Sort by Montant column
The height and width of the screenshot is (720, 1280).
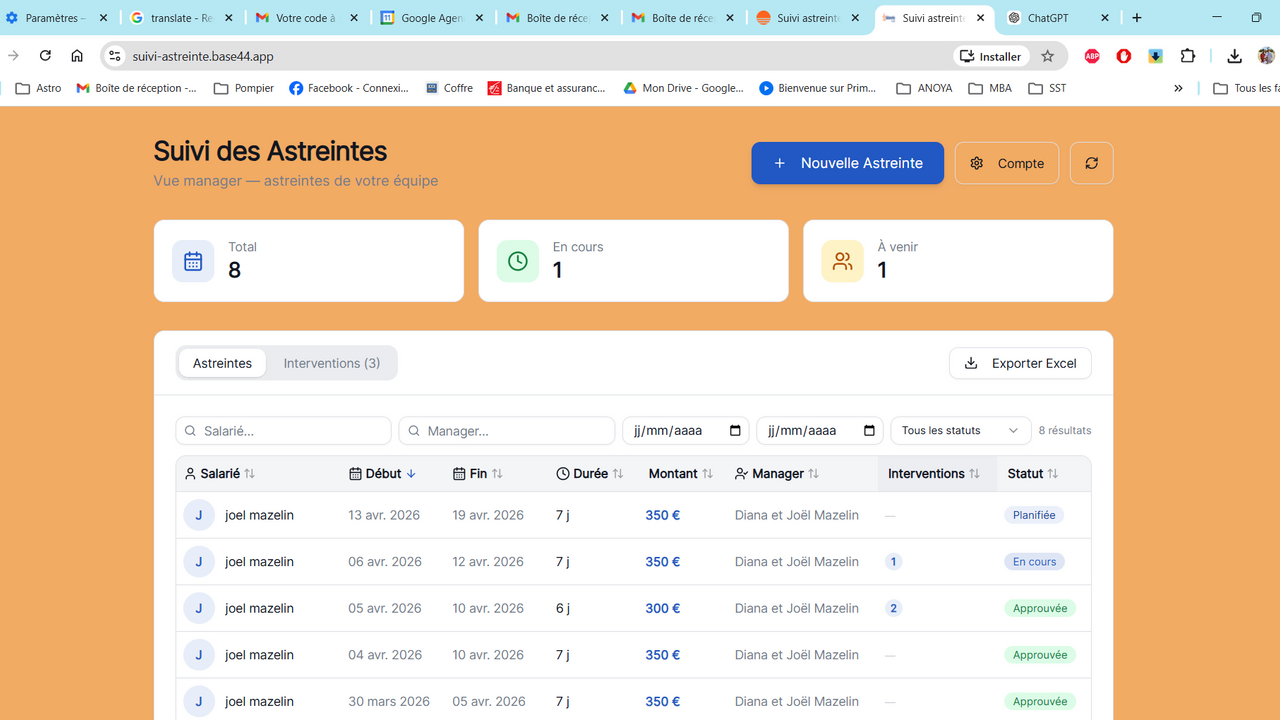point(681,474)
